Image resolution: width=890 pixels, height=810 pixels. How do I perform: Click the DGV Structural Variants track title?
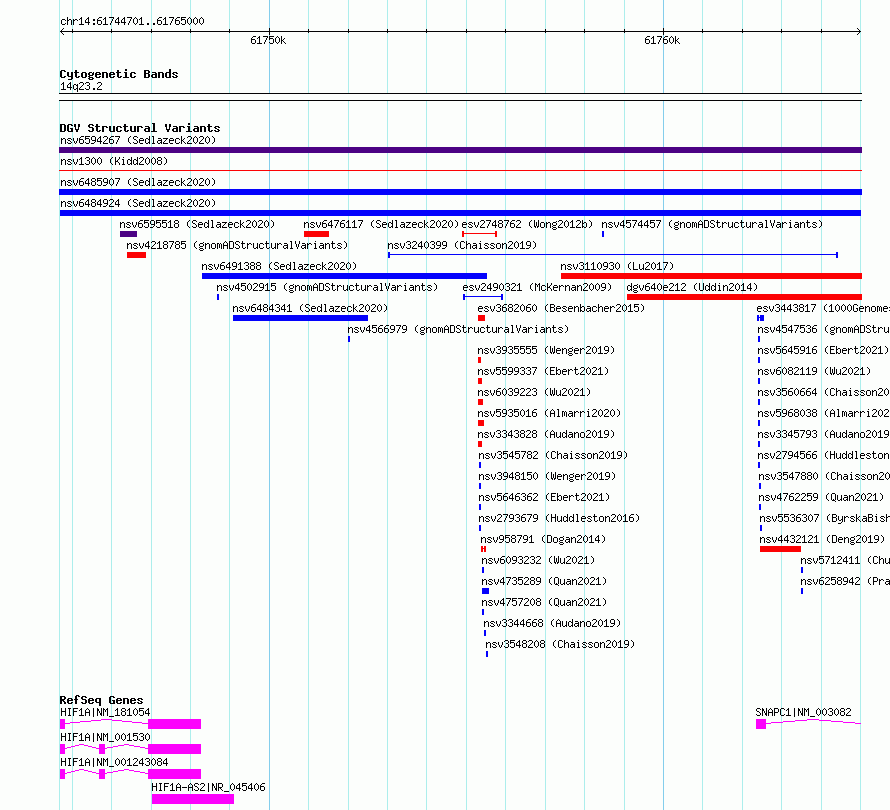[140, 128]
